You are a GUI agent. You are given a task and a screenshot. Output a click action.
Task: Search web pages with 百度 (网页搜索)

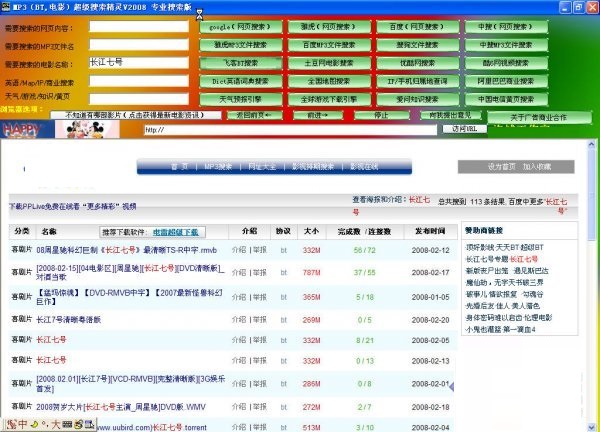click(x=417, y=27)
